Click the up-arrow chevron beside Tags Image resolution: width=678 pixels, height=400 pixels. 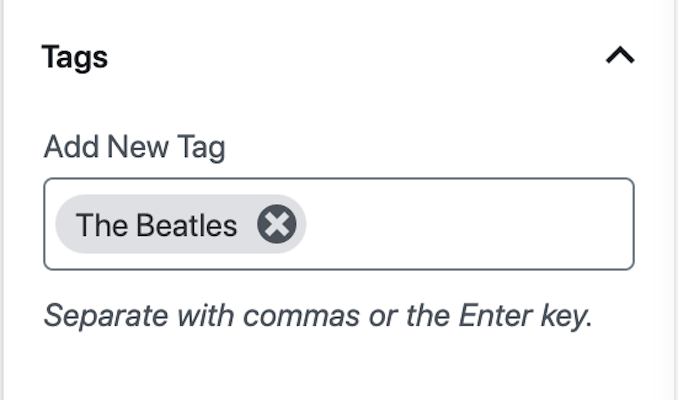(x=620, y=55)
